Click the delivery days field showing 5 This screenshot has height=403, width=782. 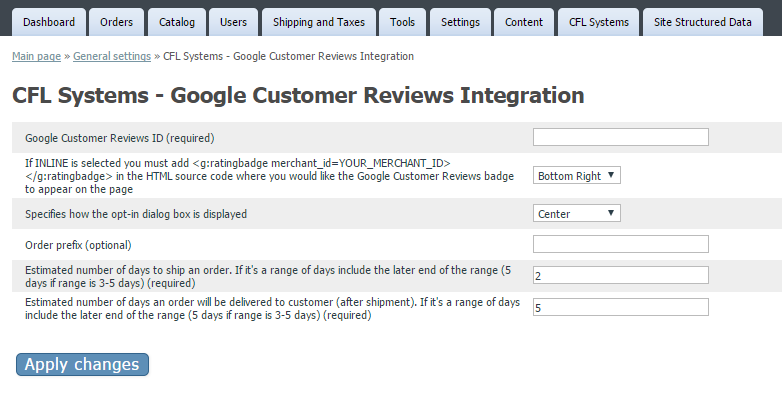[x=620, y=307]
